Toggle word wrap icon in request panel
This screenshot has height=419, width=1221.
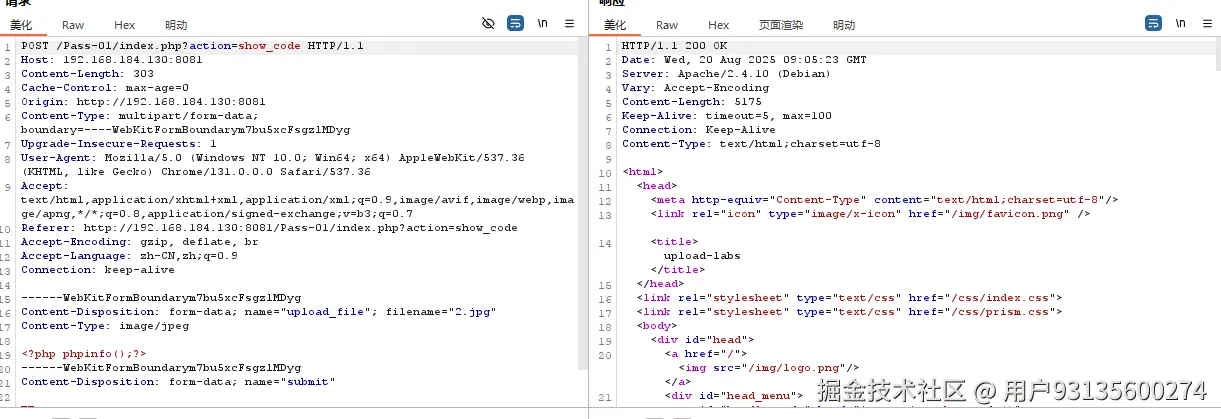515,23
